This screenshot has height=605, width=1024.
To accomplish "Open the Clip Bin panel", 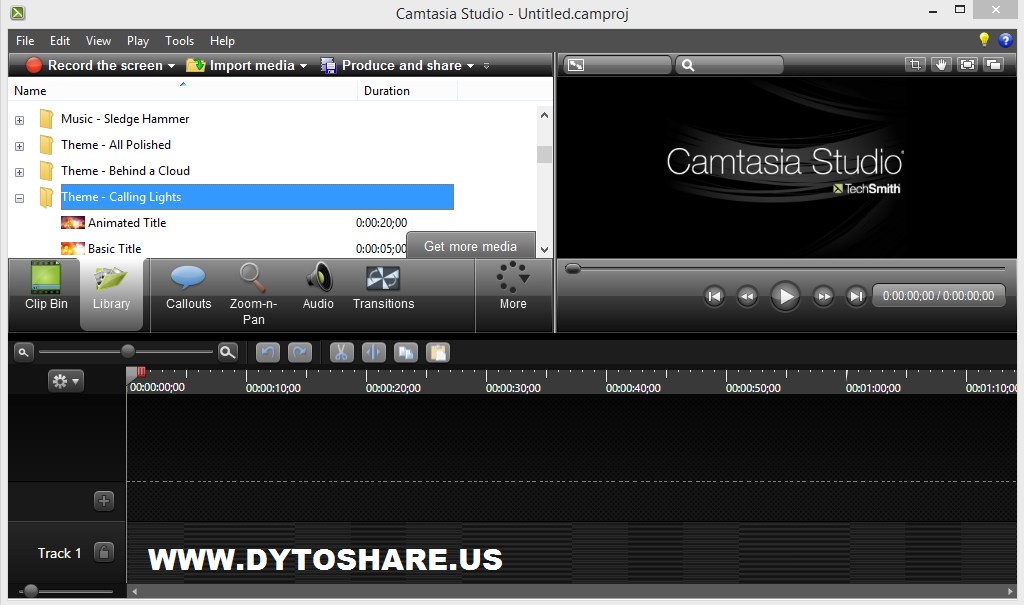I will pyautogui.click(x=46, y=287).
